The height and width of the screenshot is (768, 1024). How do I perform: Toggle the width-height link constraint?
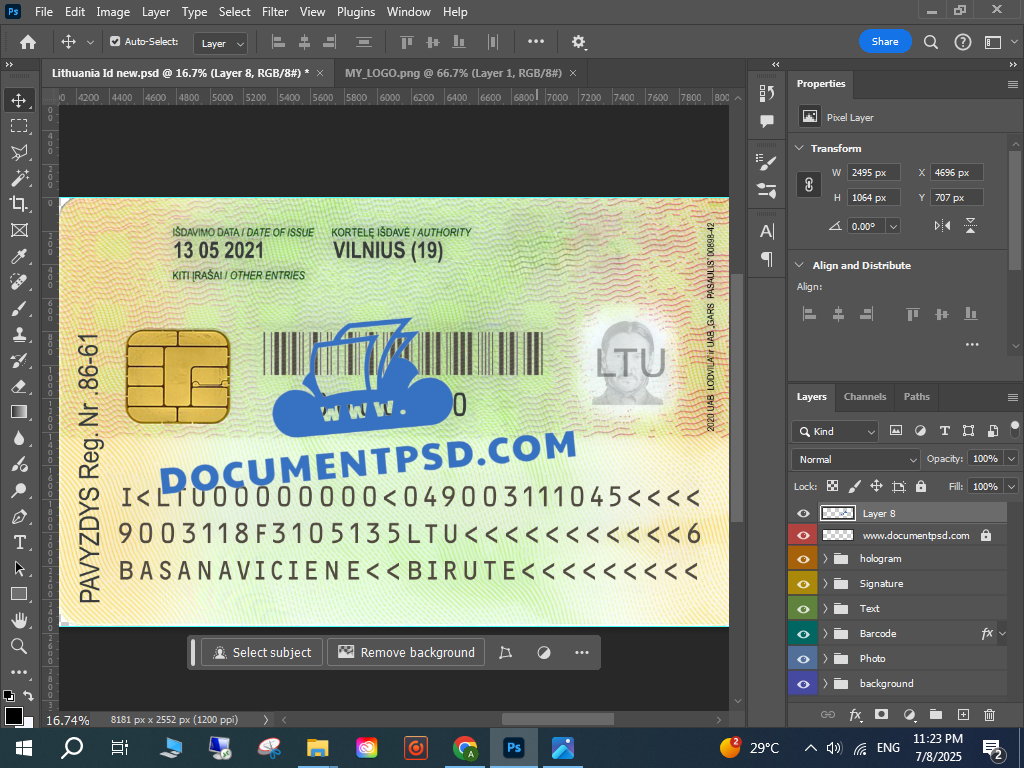(808, 185)
